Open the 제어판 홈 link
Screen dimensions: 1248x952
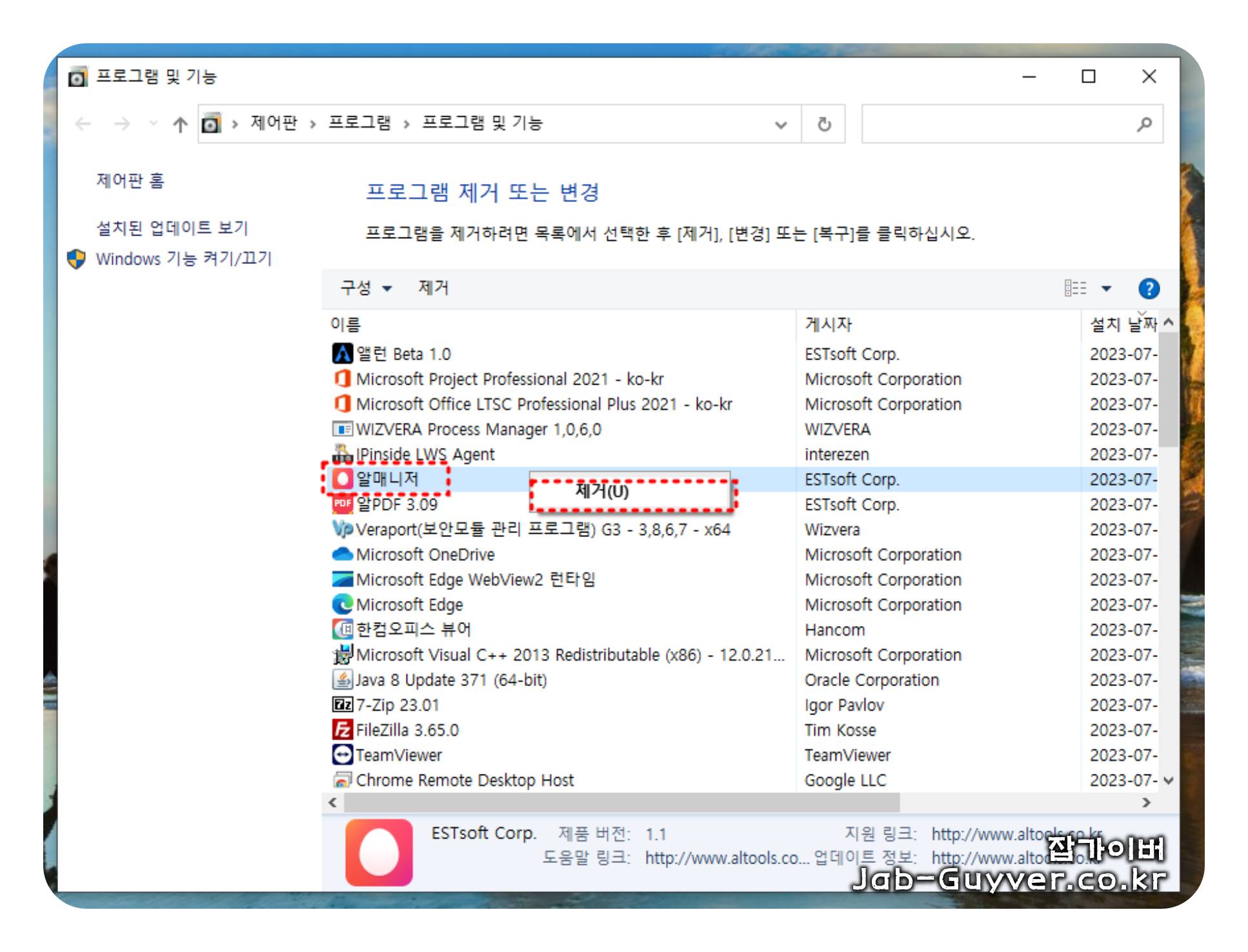tap(130, 181)
